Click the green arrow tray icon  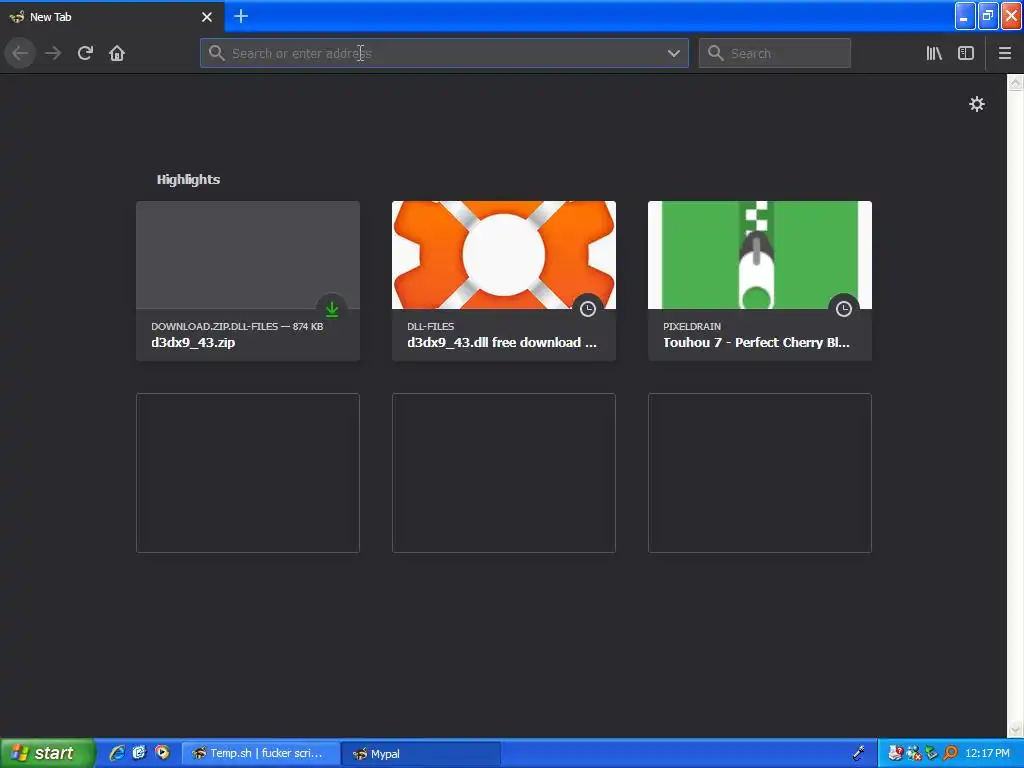click(x=932, y=753)
